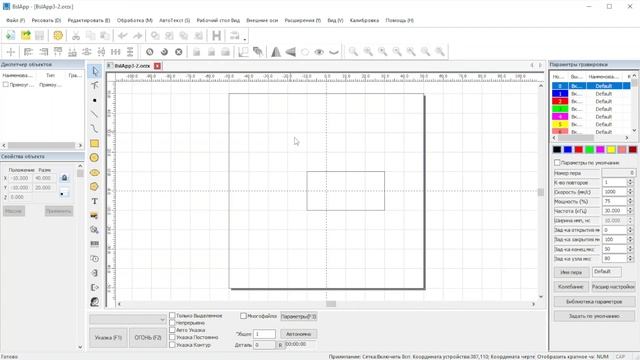
Task: Click the 'Библиотека параметров' button
Action: click(x=594, y=302)
